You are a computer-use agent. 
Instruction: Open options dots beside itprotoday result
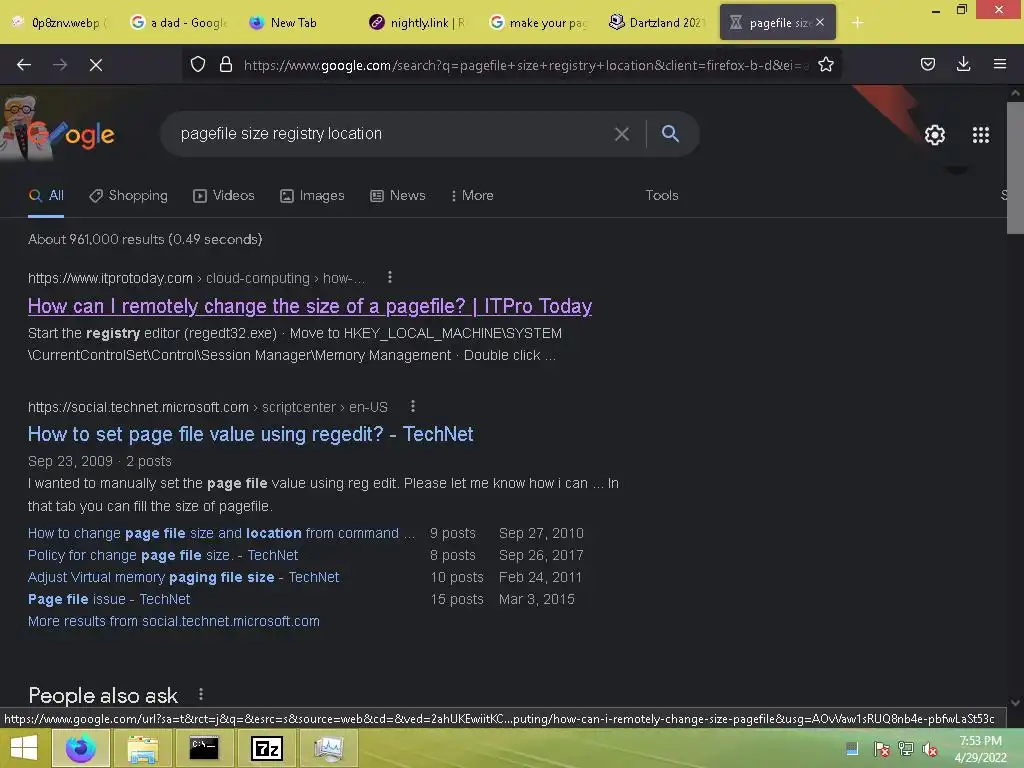click(390, 277)
